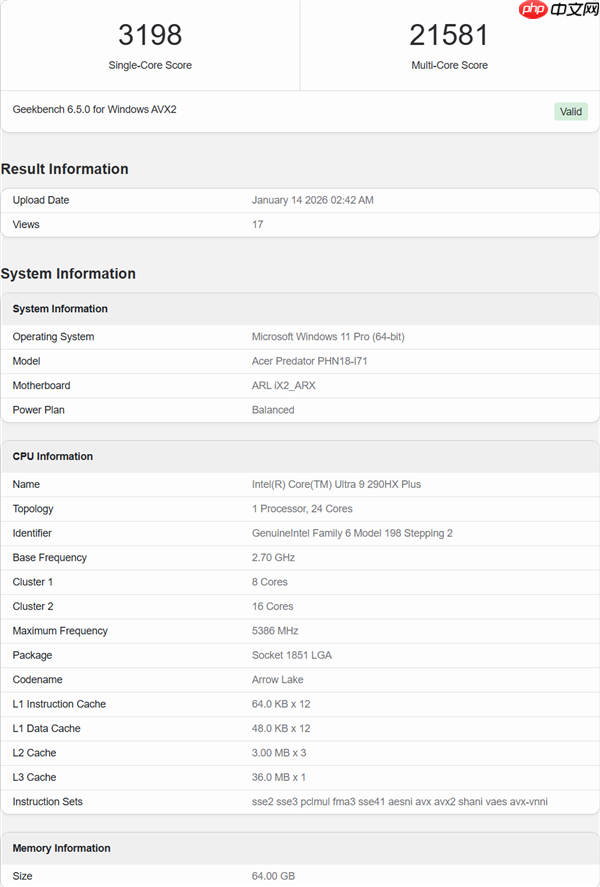Screen dimensions: 600x887
Task: Click the green Valid badge
Action: tap(570, 112)
